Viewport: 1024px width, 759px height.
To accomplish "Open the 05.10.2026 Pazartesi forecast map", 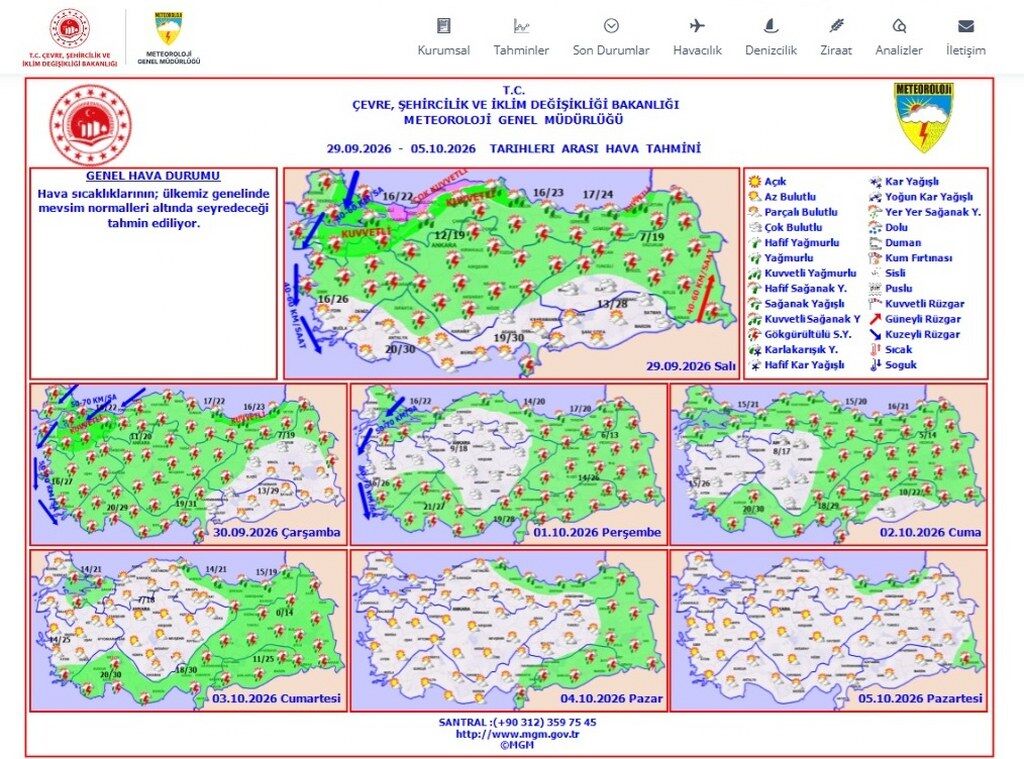I will [829, 630].
